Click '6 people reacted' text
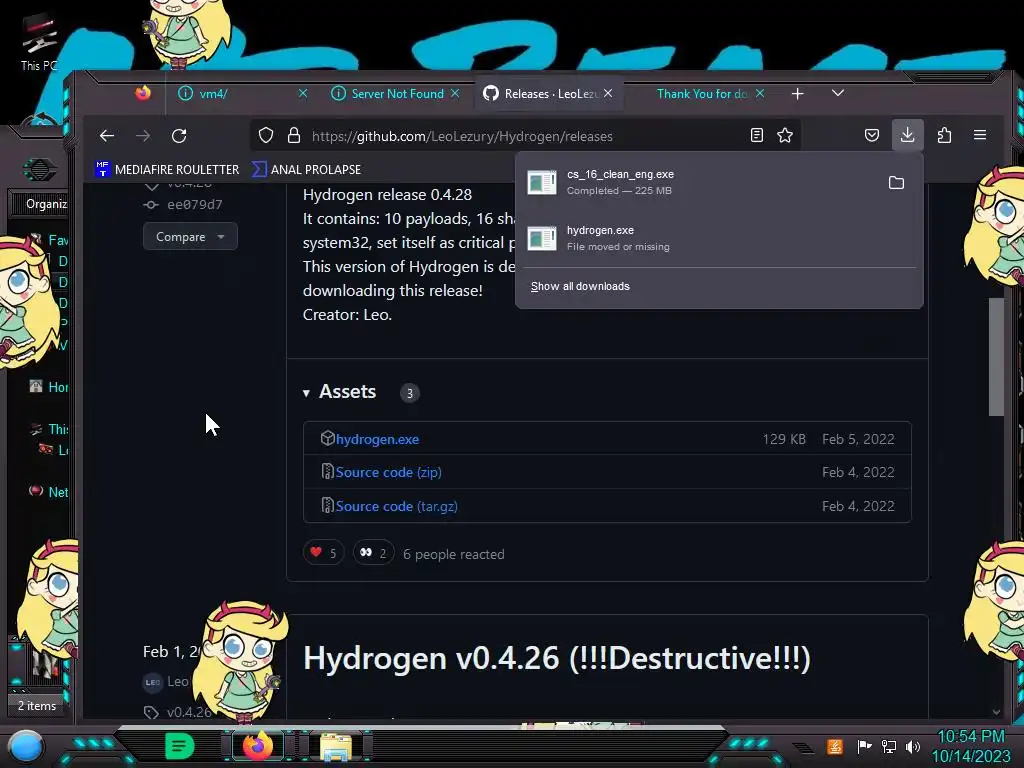Image resolution: width=1024 pixels, height=768 pixels. coord(453,554)
